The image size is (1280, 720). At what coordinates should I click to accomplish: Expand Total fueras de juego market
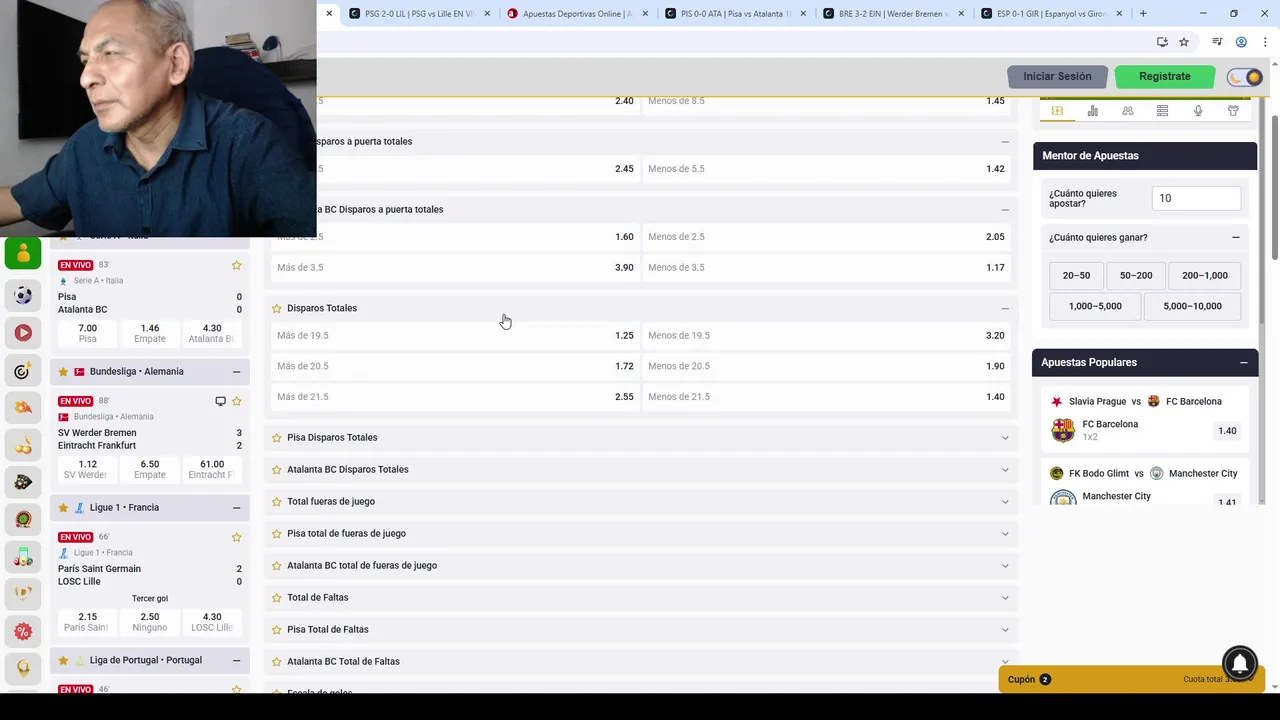pyautogui.click(x=641, y=501)
